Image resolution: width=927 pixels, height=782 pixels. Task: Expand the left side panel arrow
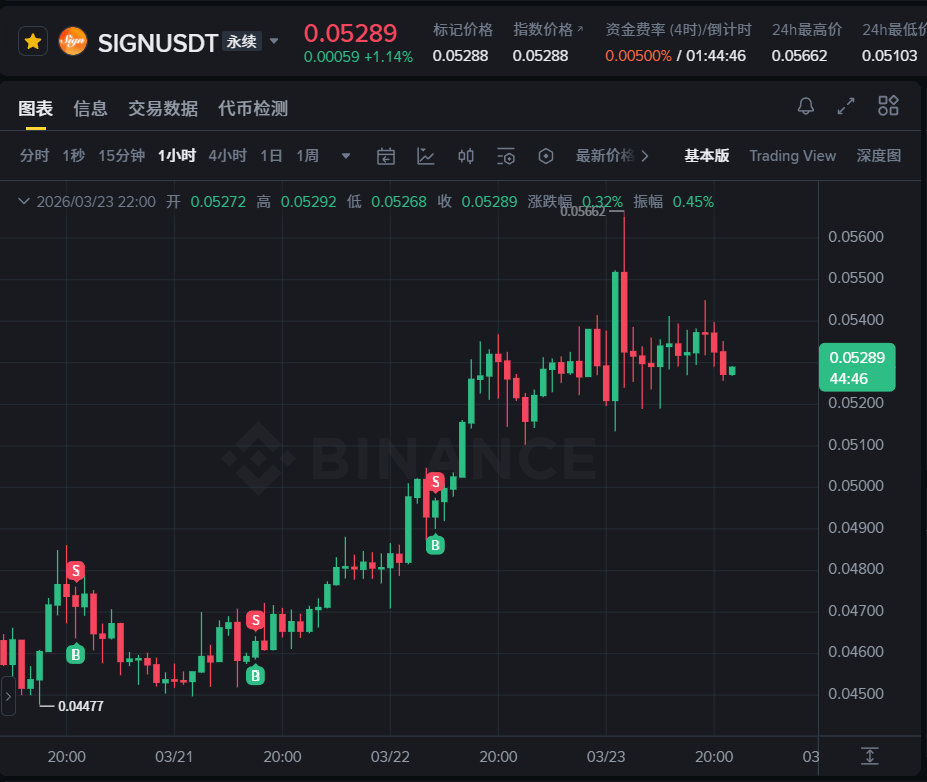pos(8,696)
